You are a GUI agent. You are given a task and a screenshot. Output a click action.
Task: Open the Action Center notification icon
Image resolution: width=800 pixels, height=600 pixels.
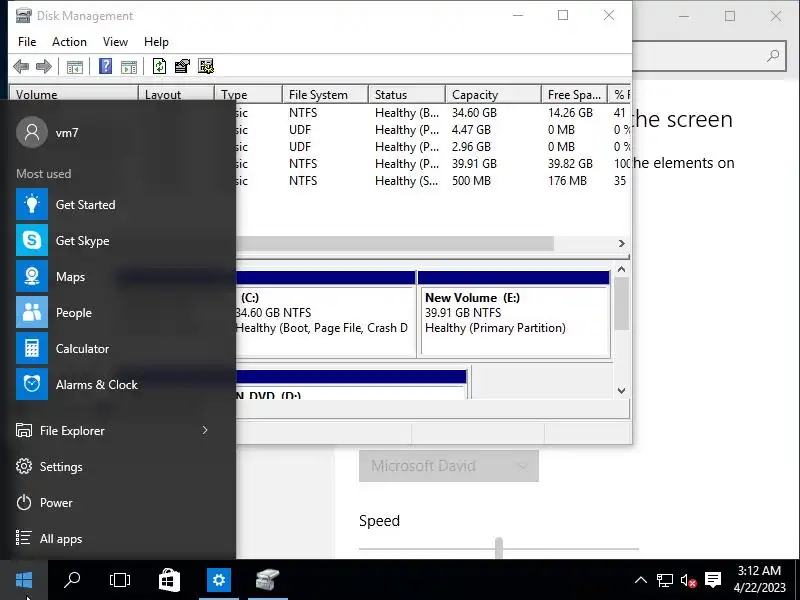point(713,580)
